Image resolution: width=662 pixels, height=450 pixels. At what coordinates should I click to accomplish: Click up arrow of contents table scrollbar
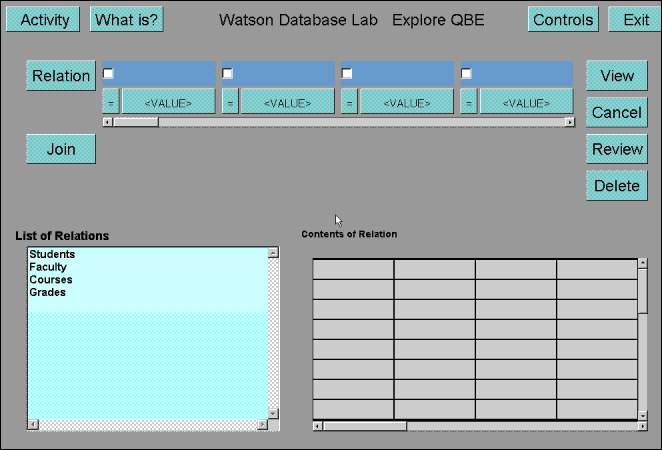(643, 263)
